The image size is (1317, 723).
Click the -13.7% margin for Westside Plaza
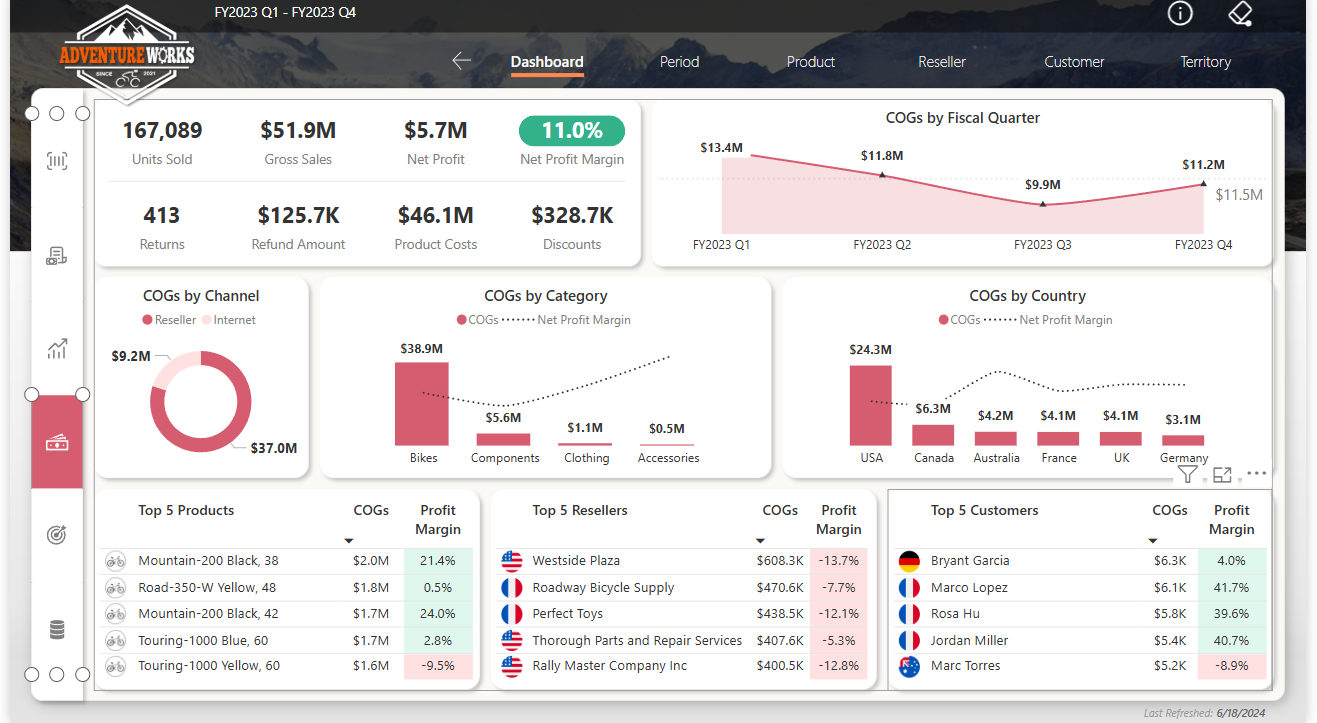[838, 561]
